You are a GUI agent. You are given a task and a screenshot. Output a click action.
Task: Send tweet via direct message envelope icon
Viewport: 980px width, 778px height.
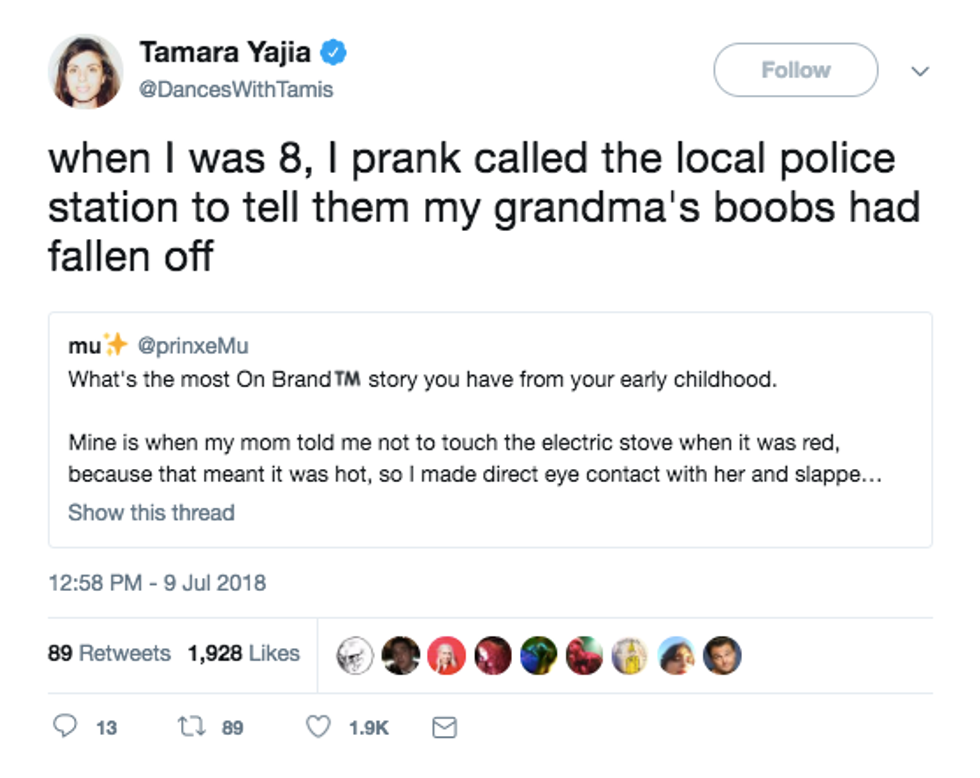(443, 728)
